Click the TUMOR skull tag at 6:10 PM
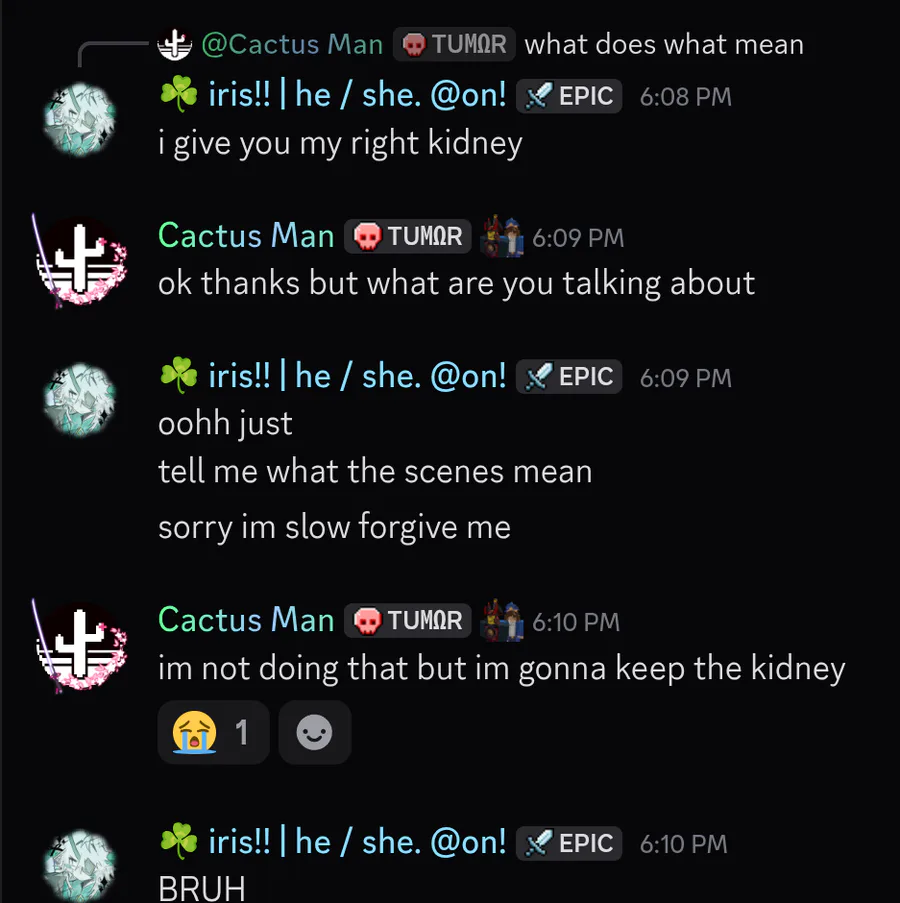900x903 pixels. click(409, 621)
